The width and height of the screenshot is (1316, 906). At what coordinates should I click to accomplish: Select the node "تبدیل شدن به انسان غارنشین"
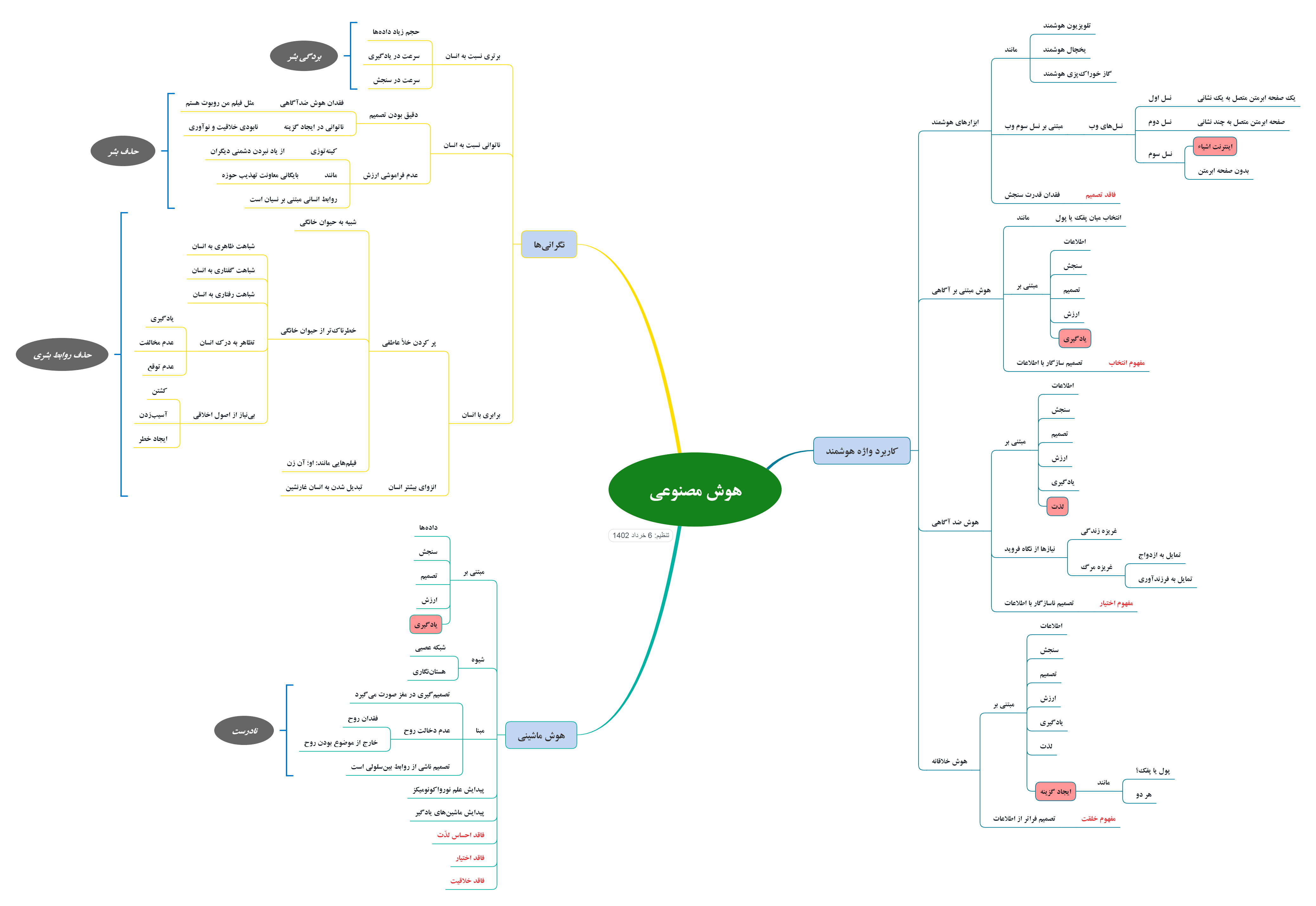point(324,487)
